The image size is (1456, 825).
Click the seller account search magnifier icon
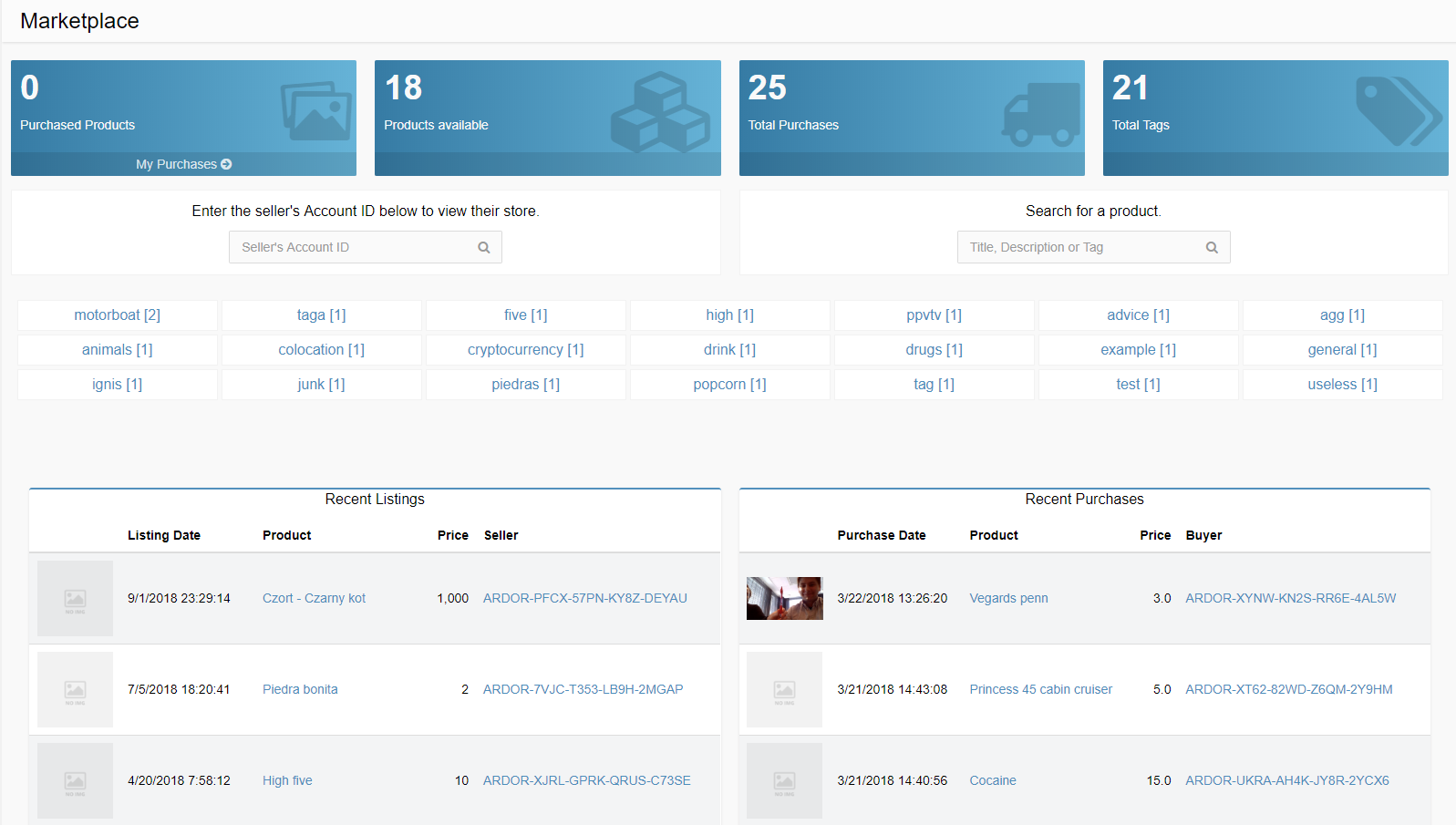pos(484,247)
